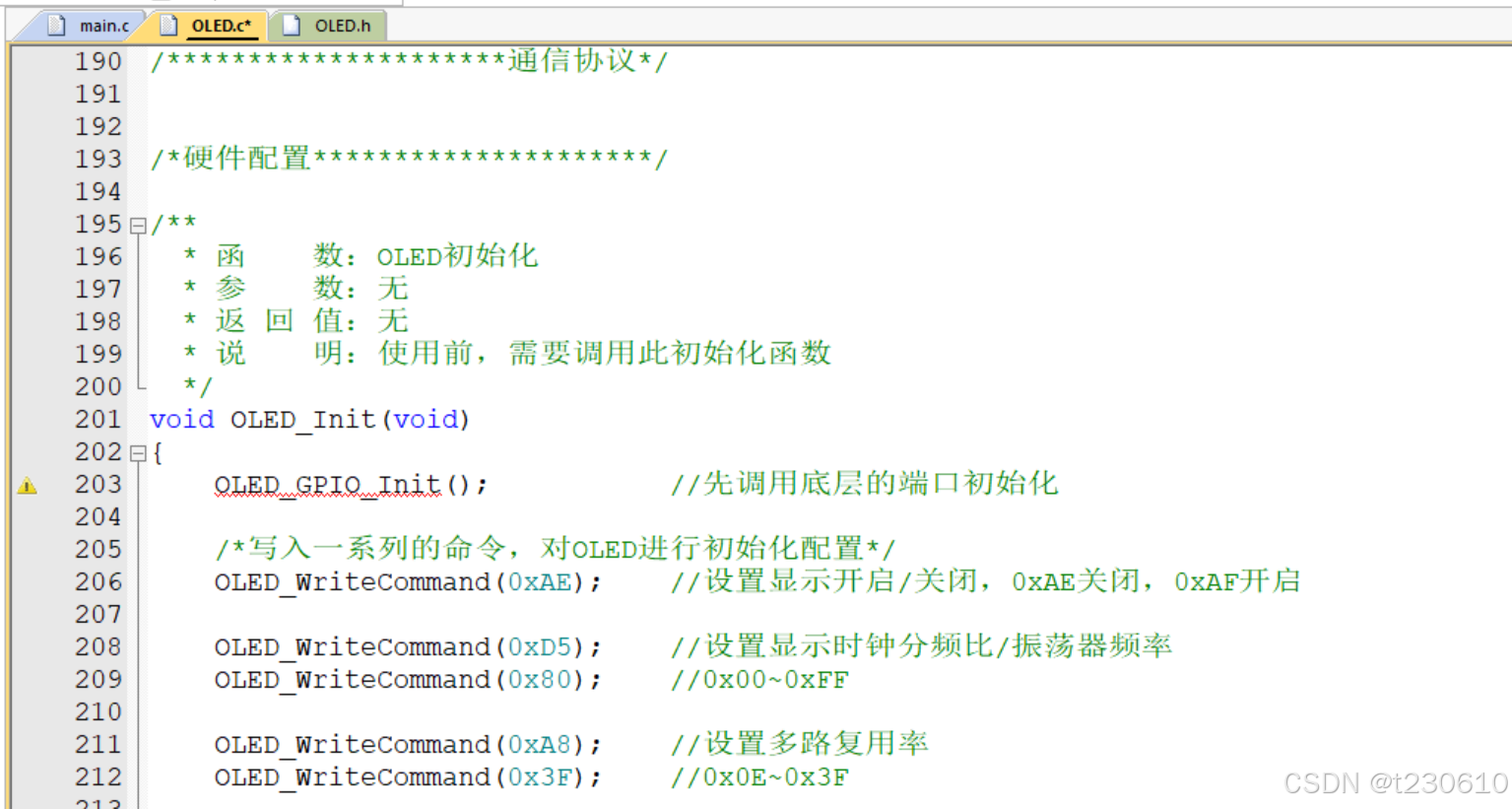This screenshot has height=809, width=1512.
Task: Collapse the OLED_Init function body fold marker
Action: point(139,451)
